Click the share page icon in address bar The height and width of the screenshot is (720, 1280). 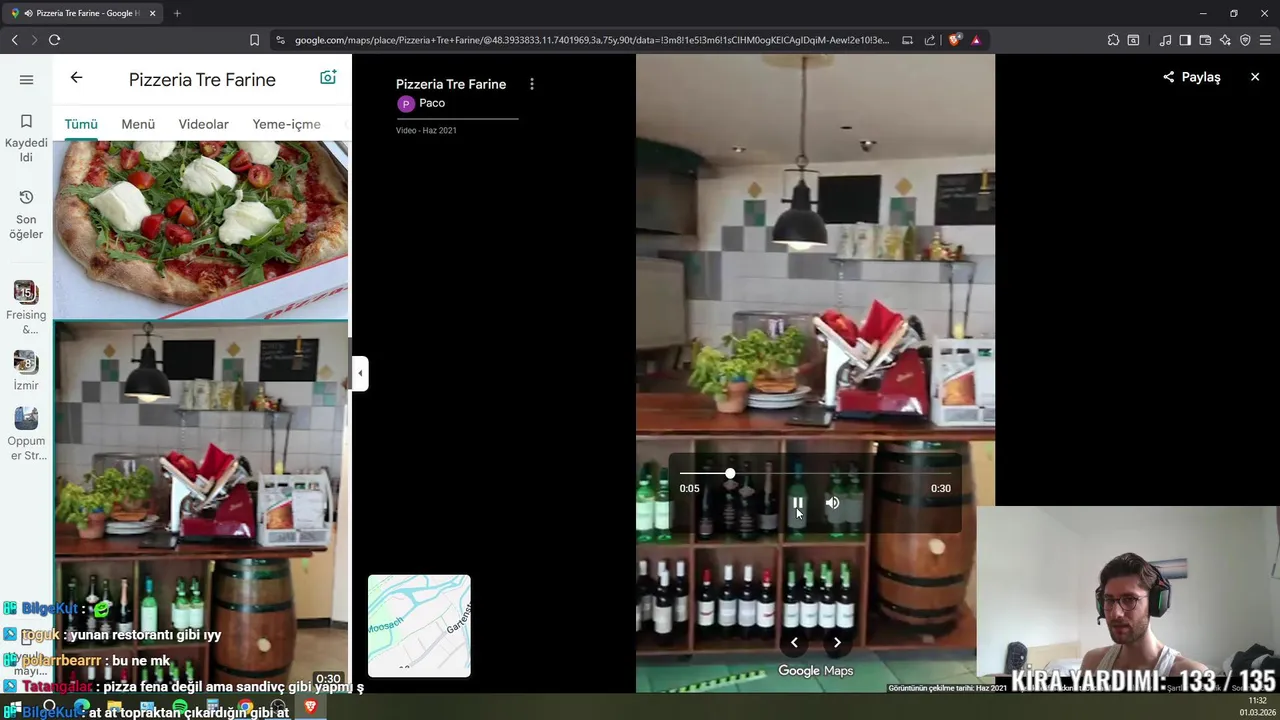[x=930, y=40]
